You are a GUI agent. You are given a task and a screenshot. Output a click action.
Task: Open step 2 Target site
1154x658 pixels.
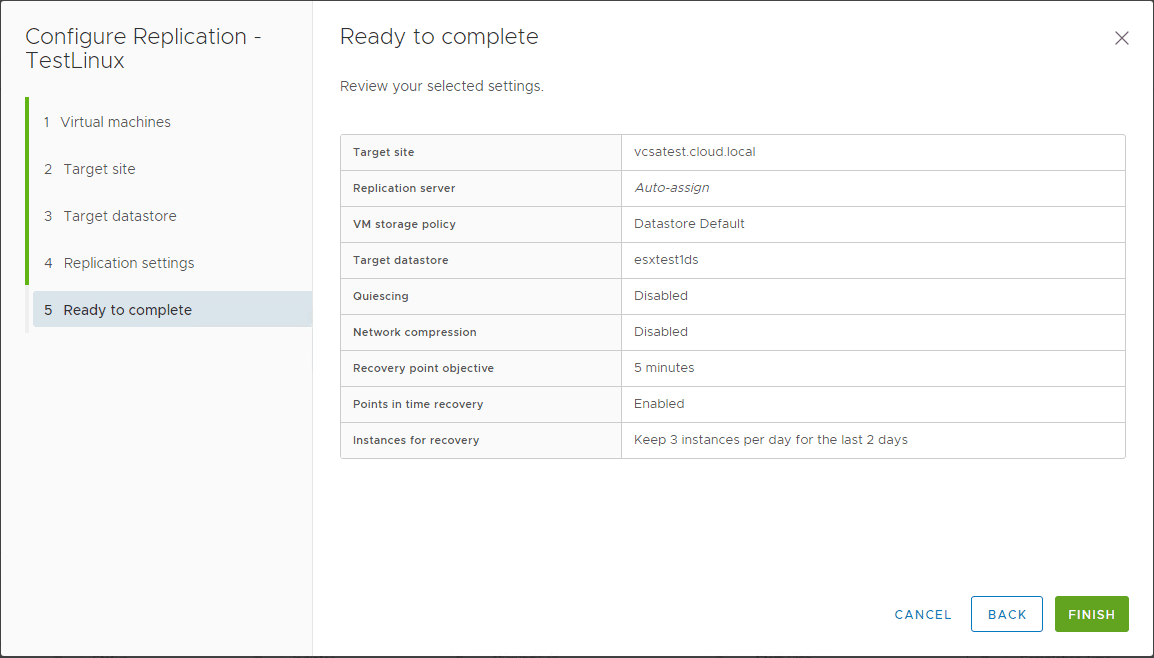(99, 169)
